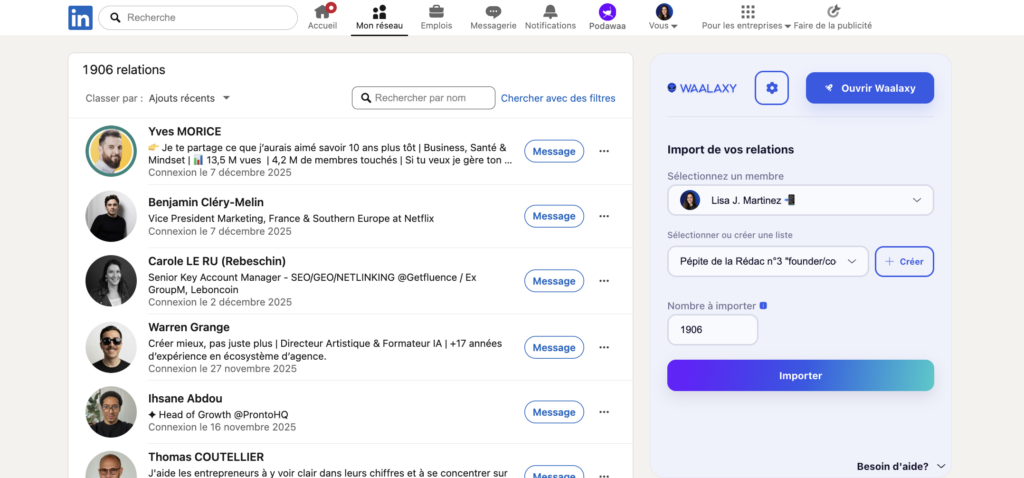Open more options for Benjamin Cléry-Melin
The image size is (1024, 478).
pyautogui.click(x=604, y=216)
